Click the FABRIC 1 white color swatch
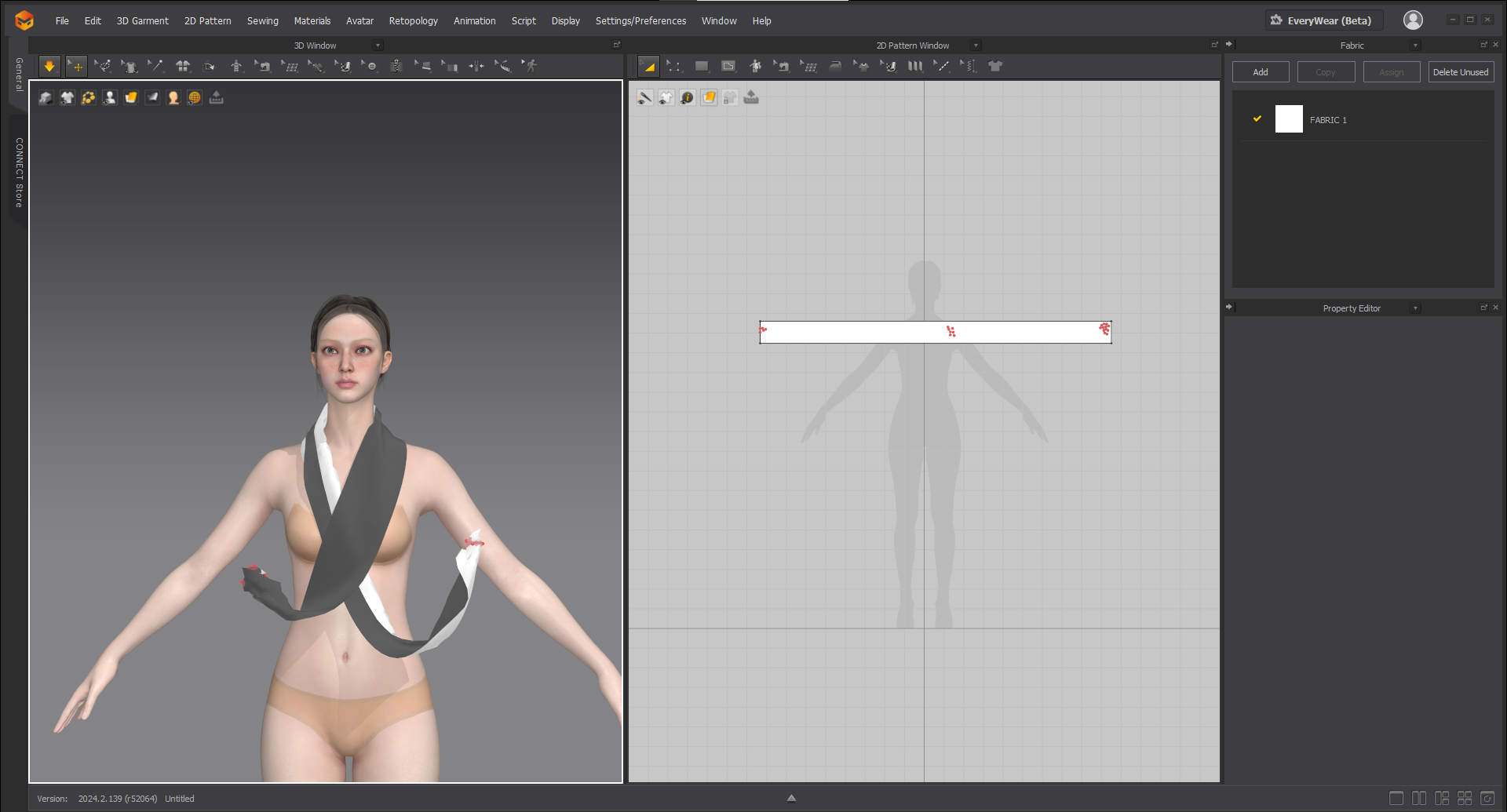 (1289, 119)
